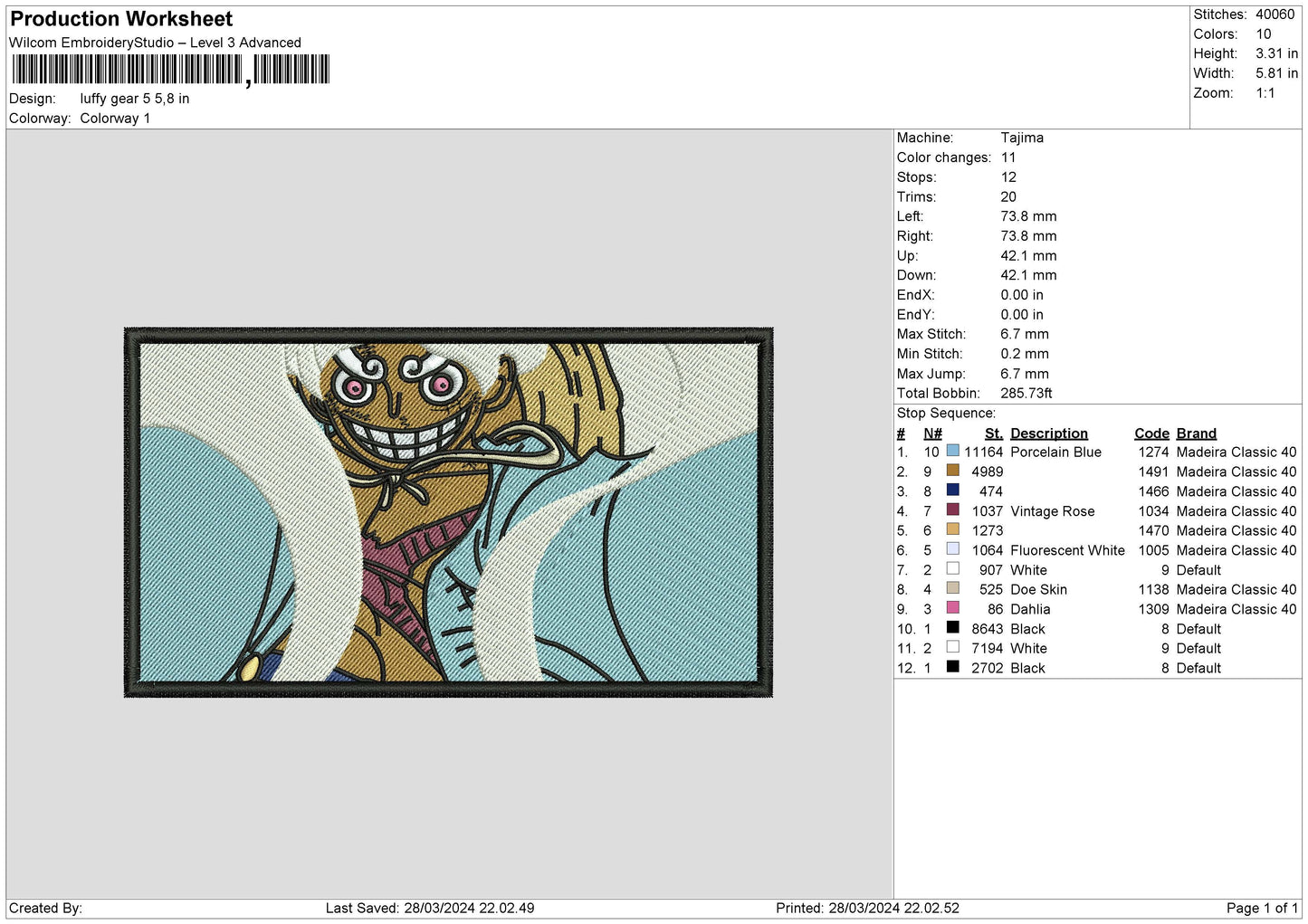Image resolution: width=1308 pixels, height=924 pixels.
Task: Select thread code "1491"
Action: [x=1154, y=472]
